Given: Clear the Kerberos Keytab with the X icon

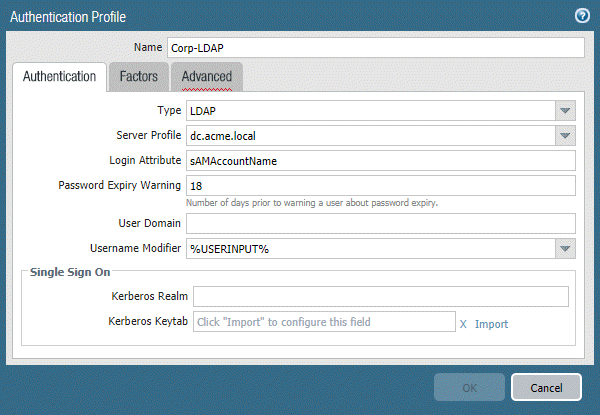Looking at the screenshot, I should (x=463, y=324).
